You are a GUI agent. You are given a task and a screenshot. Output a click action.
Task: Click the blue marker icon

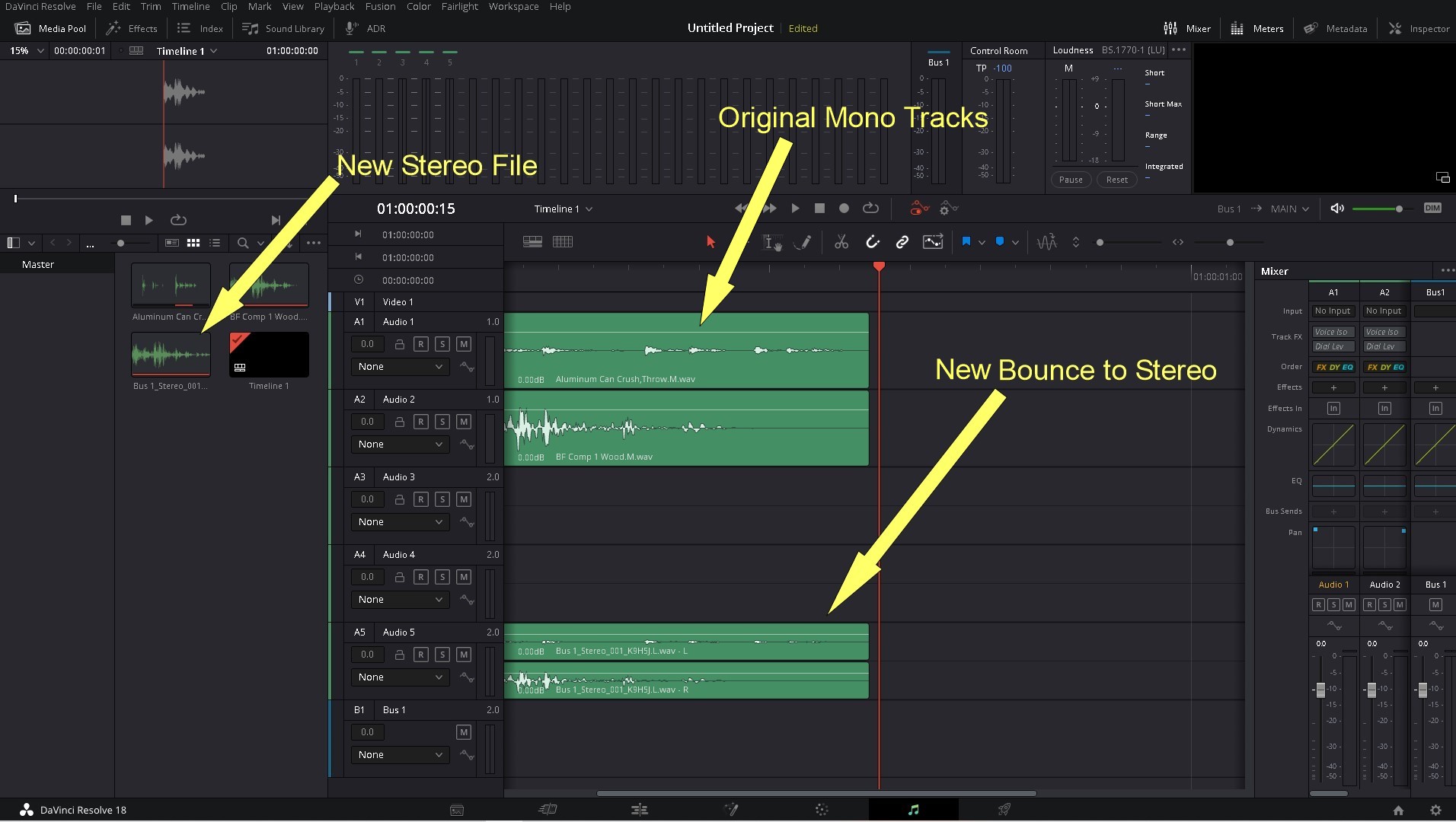pos(1000,241)
